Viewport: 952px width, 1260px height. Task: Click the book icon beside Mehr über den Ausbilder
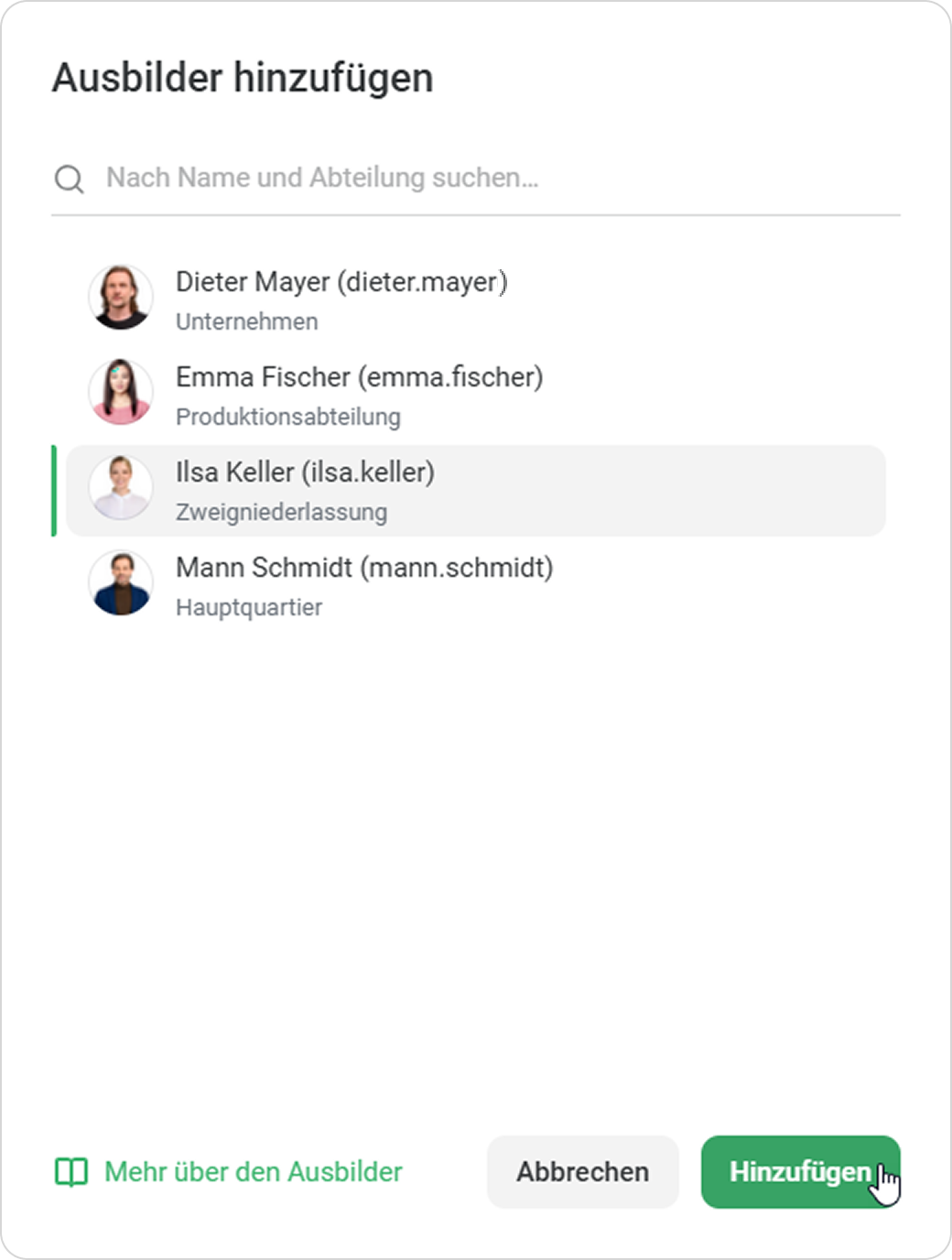[71, 1172]
